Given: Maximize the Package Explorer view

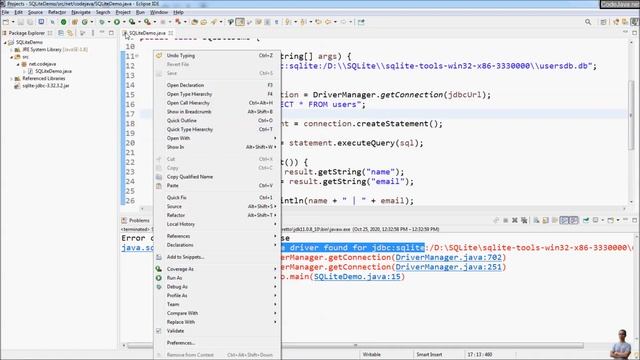Looking at the screenshot, I should (111, 33).
